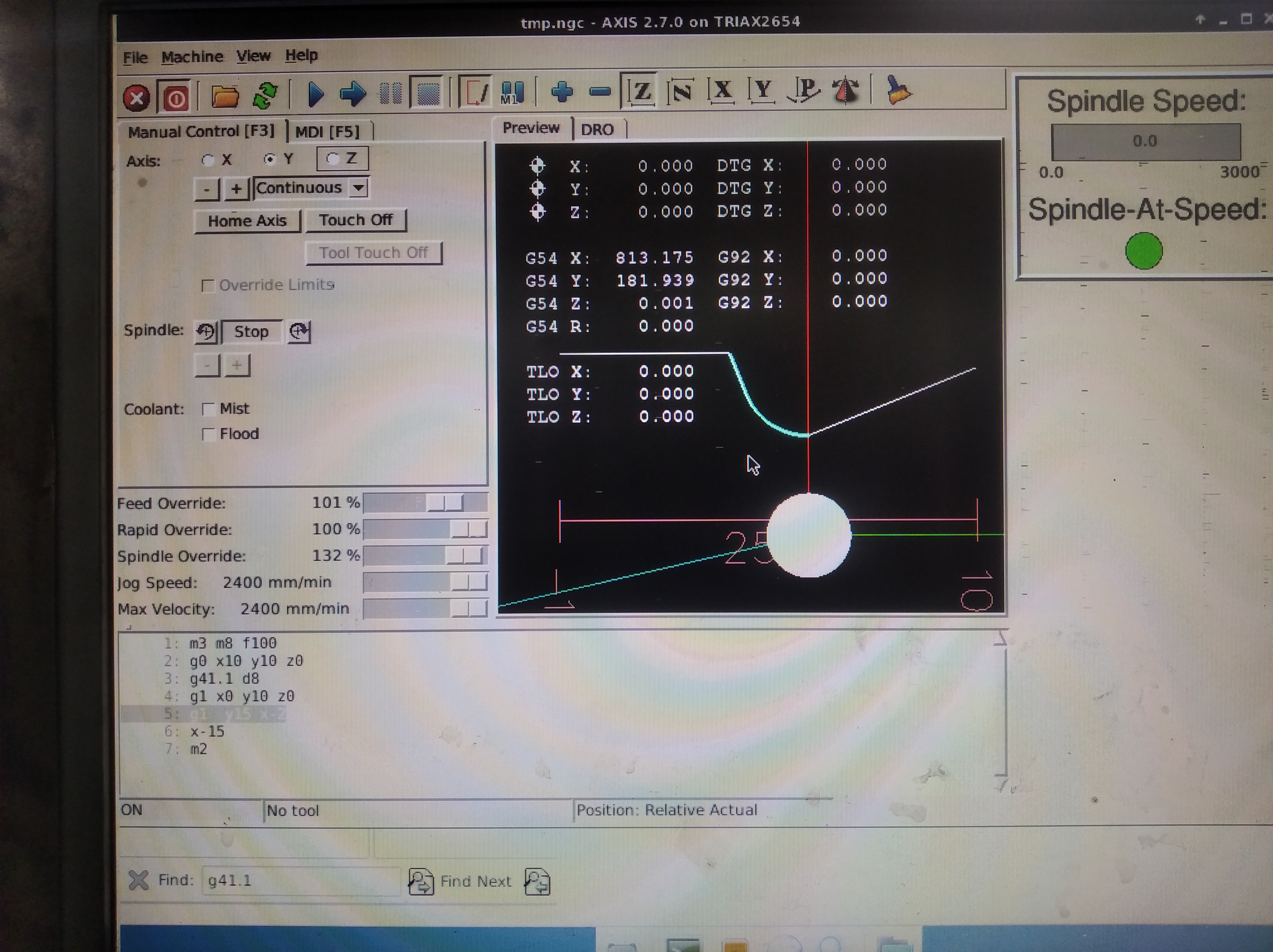Switch to the MDI [F5] tab

[327, 132]
